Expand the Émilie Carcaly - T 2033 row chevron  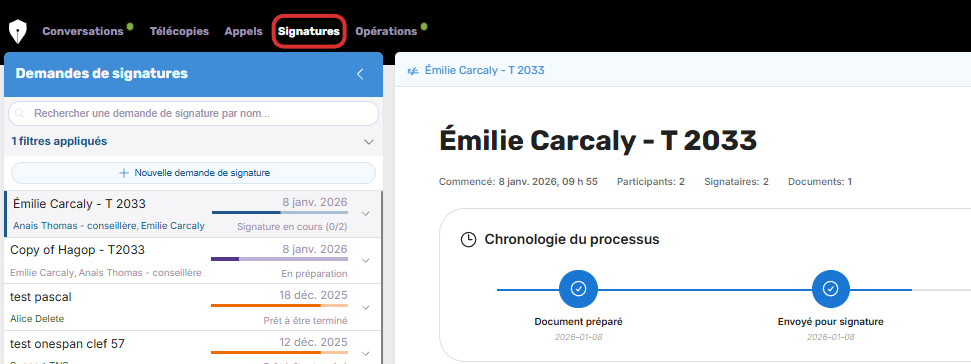365,214
